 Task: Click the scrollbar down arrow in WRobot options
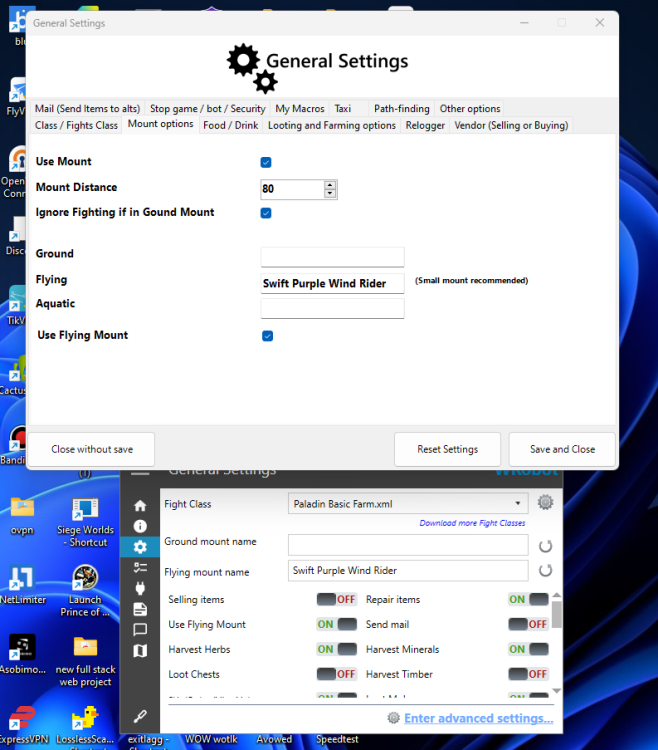click(557, 691)
